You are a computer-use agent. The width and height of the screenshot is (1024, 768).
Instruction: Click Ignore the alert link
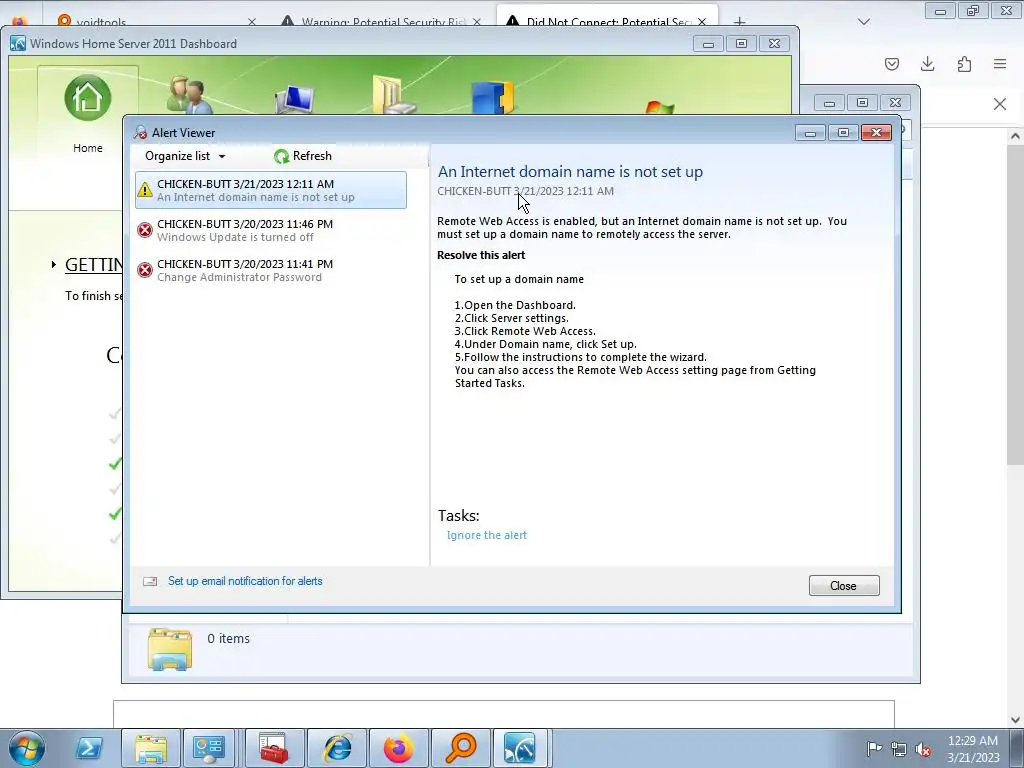pyautogui.click(x=487, y=535)
